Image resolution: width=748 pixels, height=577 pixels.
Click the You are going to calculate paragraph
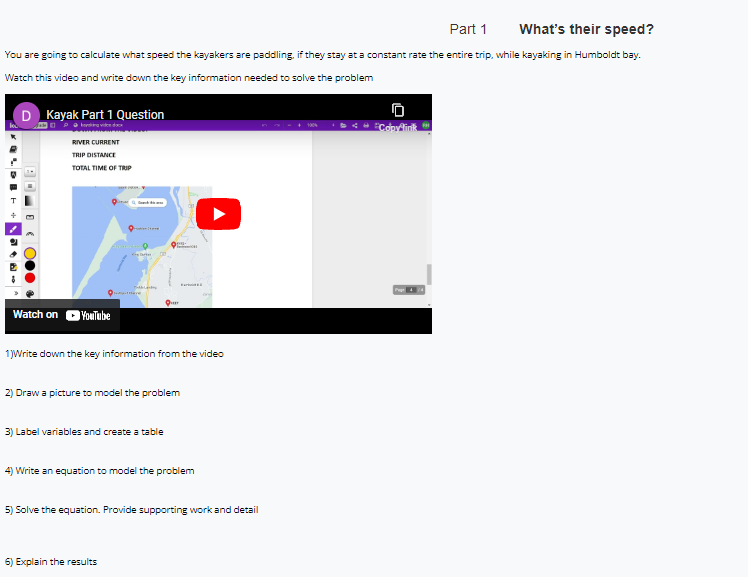pos(323,55)
